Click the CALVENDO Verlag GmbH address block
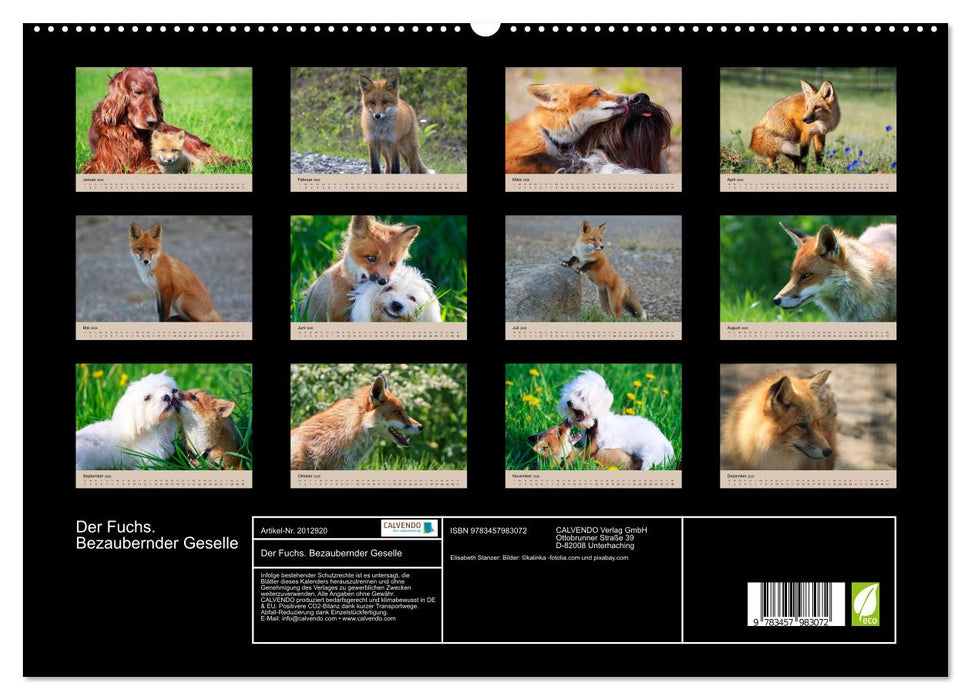 pos(600,535)
